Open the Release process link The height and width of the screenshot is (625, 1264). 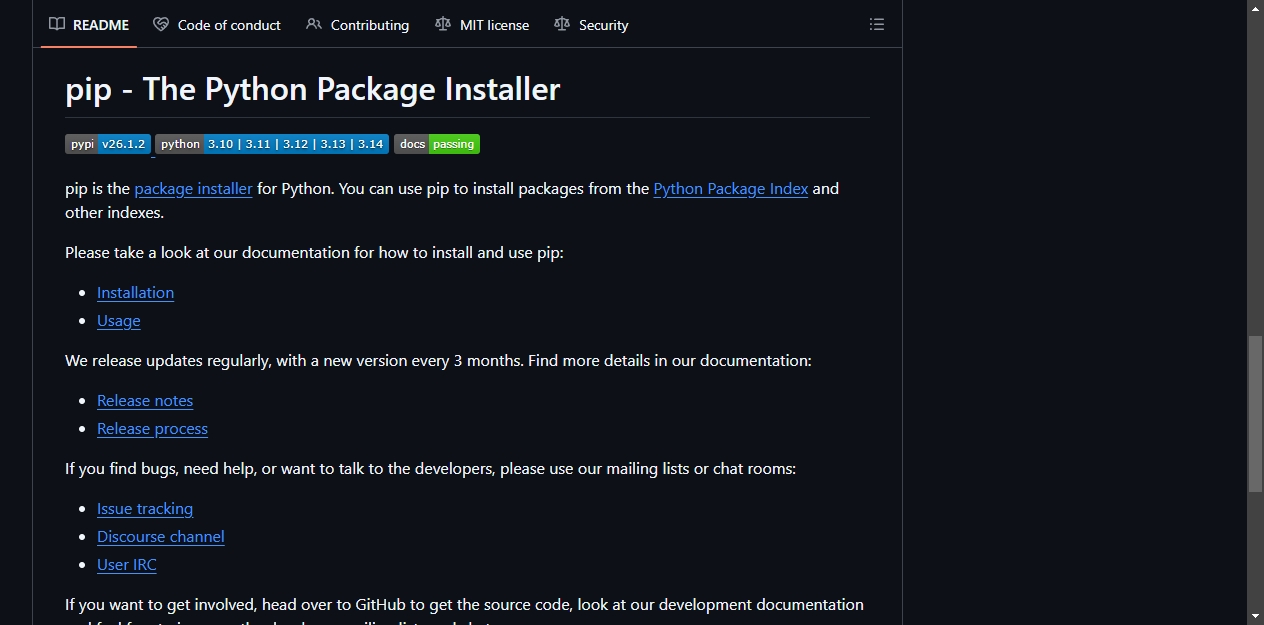click(x=152, y=428)
